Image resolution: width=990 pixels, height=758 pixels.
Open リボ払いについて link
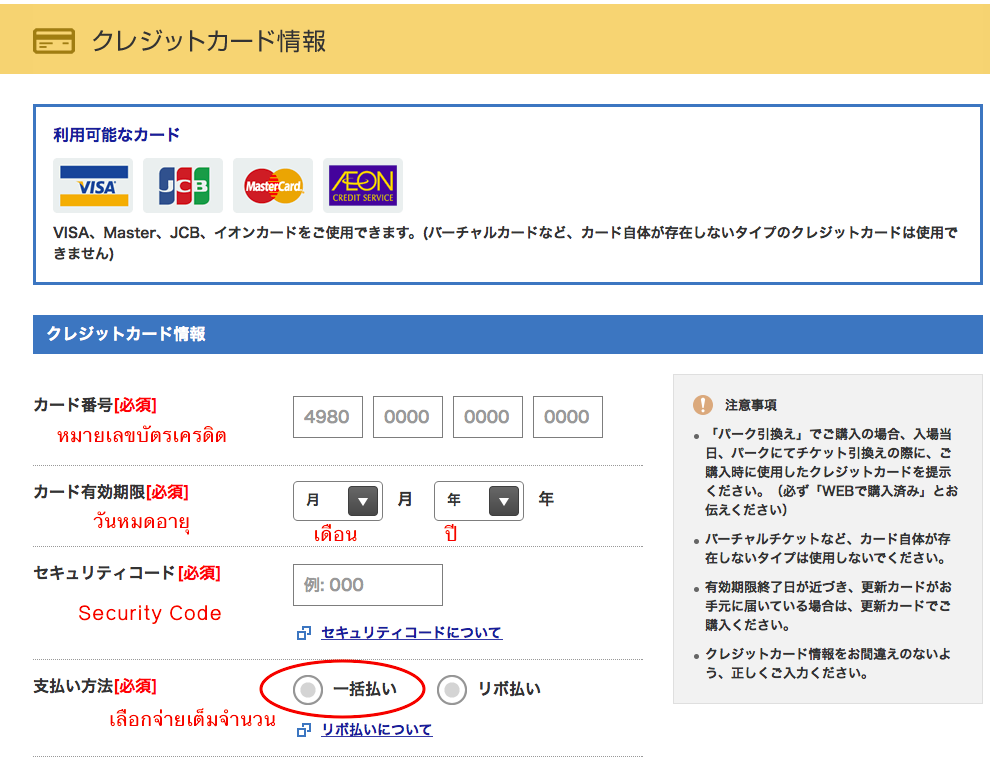click(376, 730)
